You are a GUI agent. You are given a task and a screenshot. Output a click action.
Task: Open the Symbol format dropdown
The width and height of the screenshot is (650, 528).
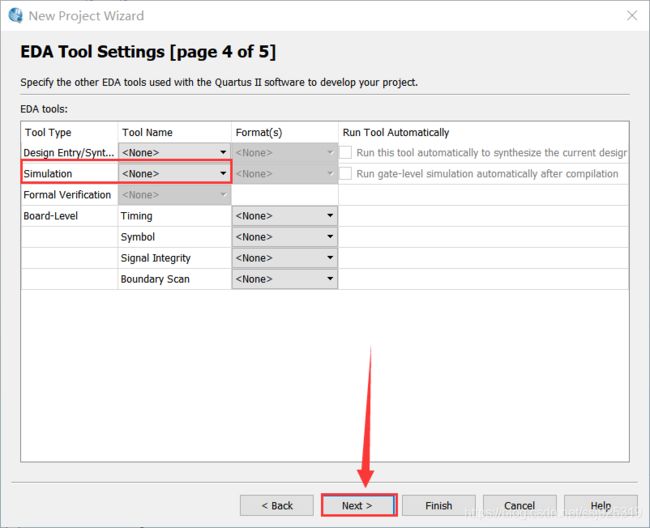point(285,237)
